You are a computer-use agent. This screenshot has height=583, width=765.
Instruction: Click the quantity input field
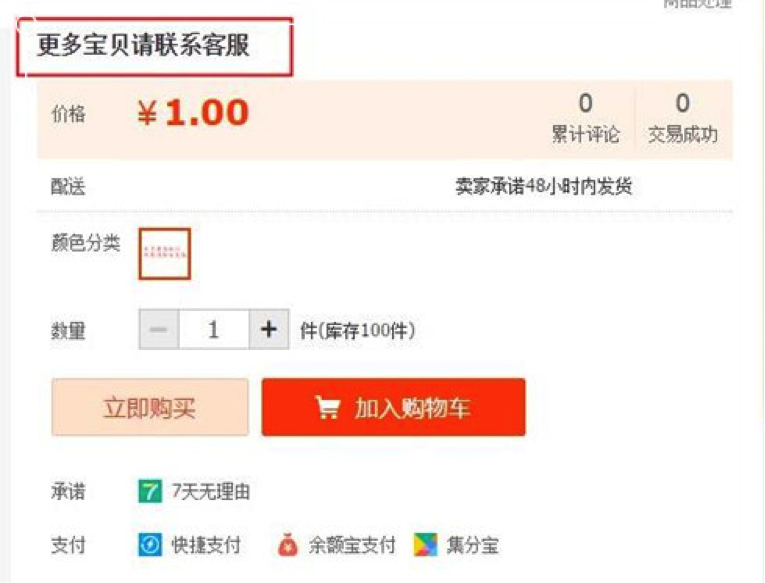click(x=214, y=329)
